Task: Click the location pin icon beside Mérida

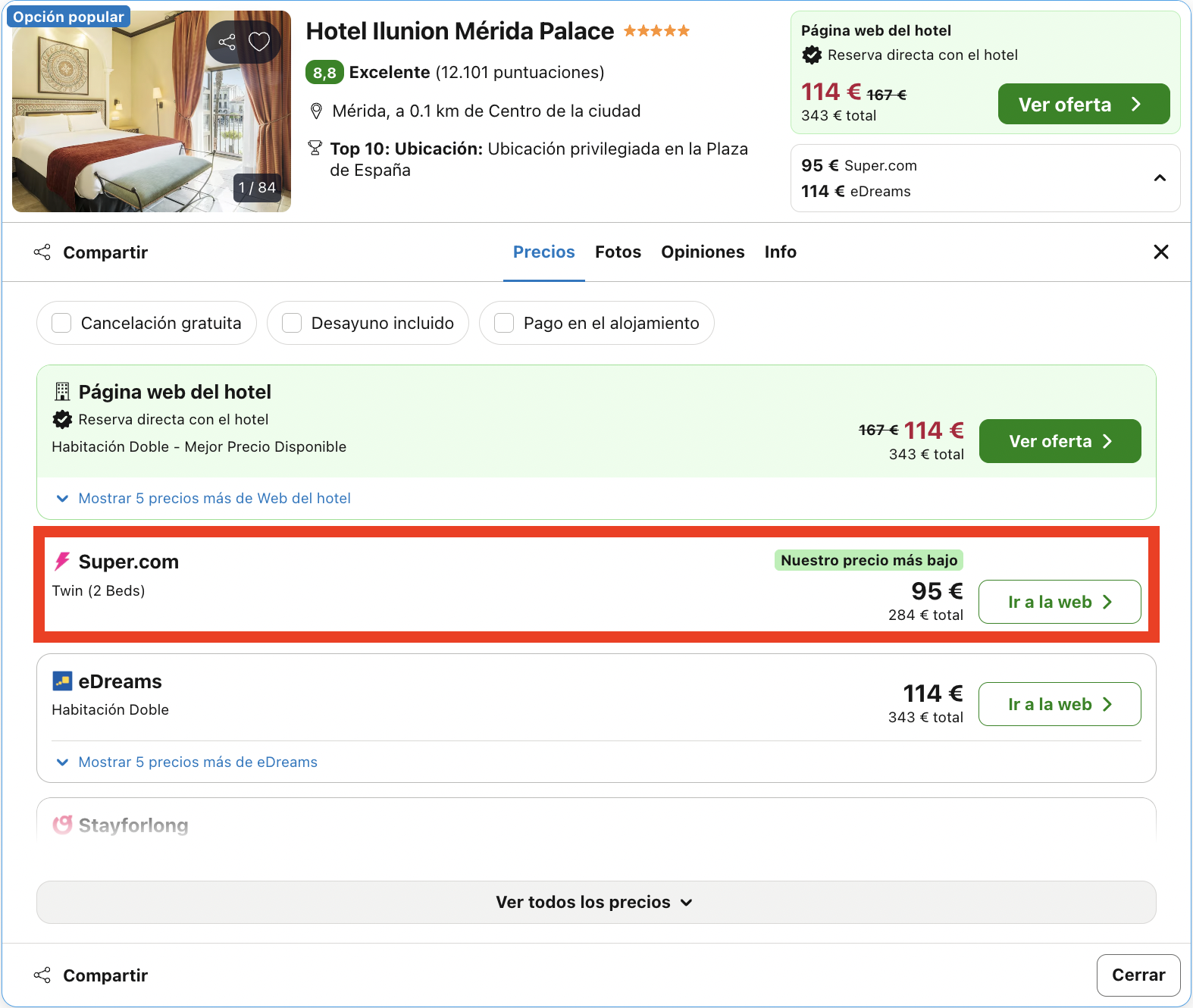Action: [x=317, y=111]
